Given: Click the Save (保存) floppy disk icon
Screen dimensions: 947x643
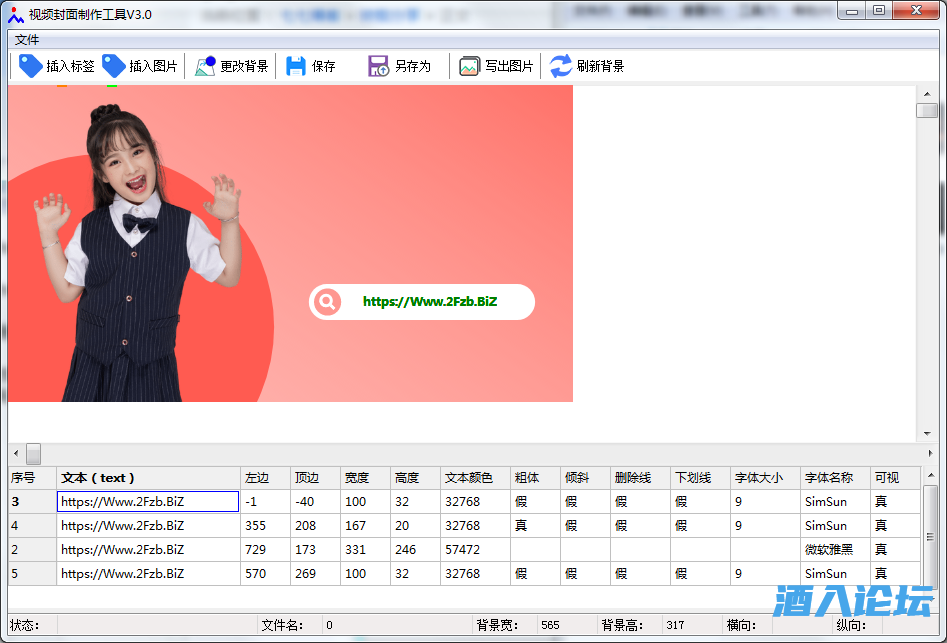Looking at the screenshot, I should [x=296, y=66].
